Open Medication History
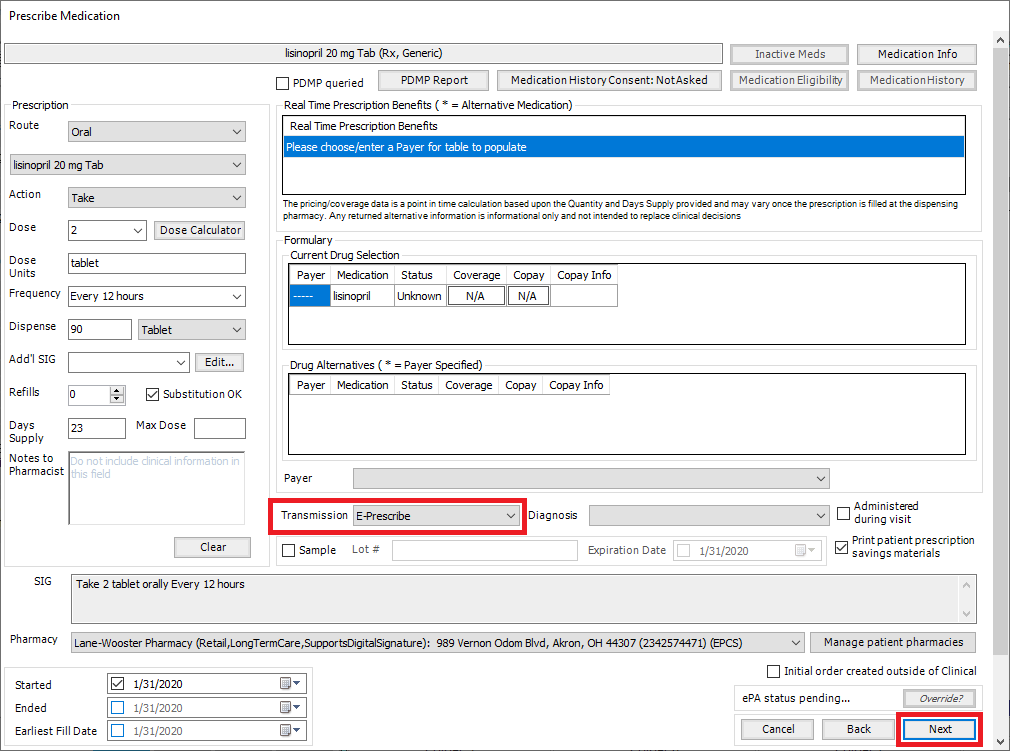Viewport: 1010px width, 751px height. click(x=917, y=81)
